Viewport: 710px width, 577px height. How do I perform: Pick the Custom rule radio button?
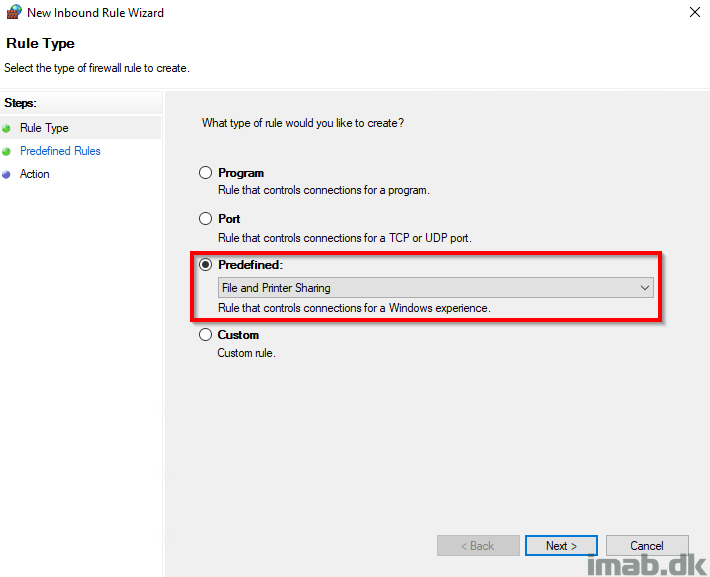[206, 335]
